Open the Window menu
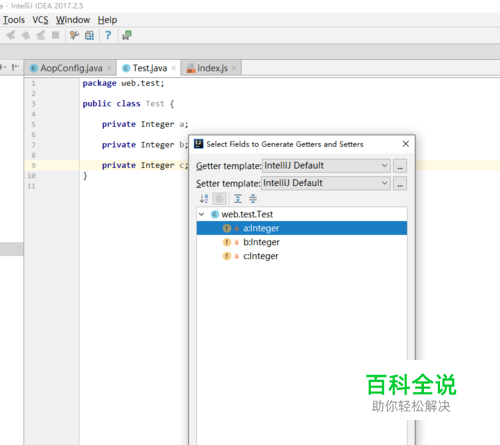This screenshot has width=500, height=445. click(73, 20)
